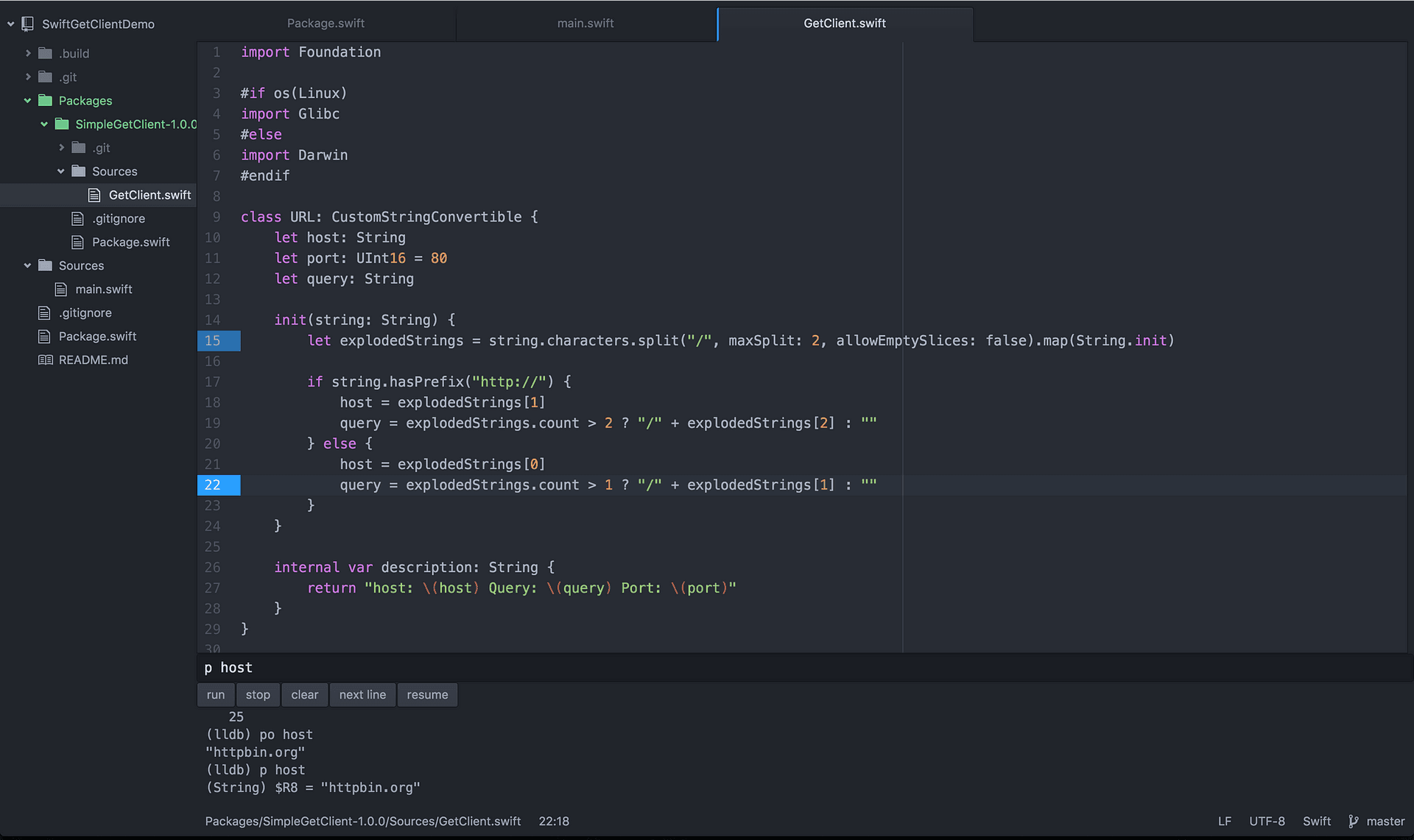Image resolution: width=1414 pixels, height=840 pixels.
Task: Collapse the Packages folder chevron
Action: pos(28,101)
